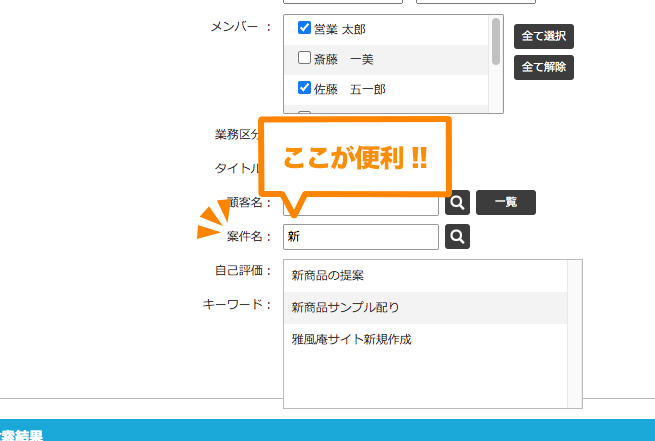Viewport: 655px width, 441px height.
Task: Click the 斎藤 一美 name in member list
Action: tap(343, 59)
